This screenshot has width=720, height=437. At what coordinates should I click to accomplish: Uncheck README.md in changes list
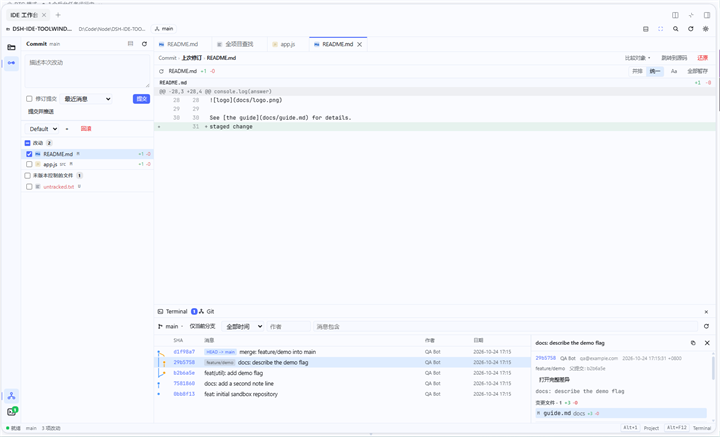click(x=29, y=154)
